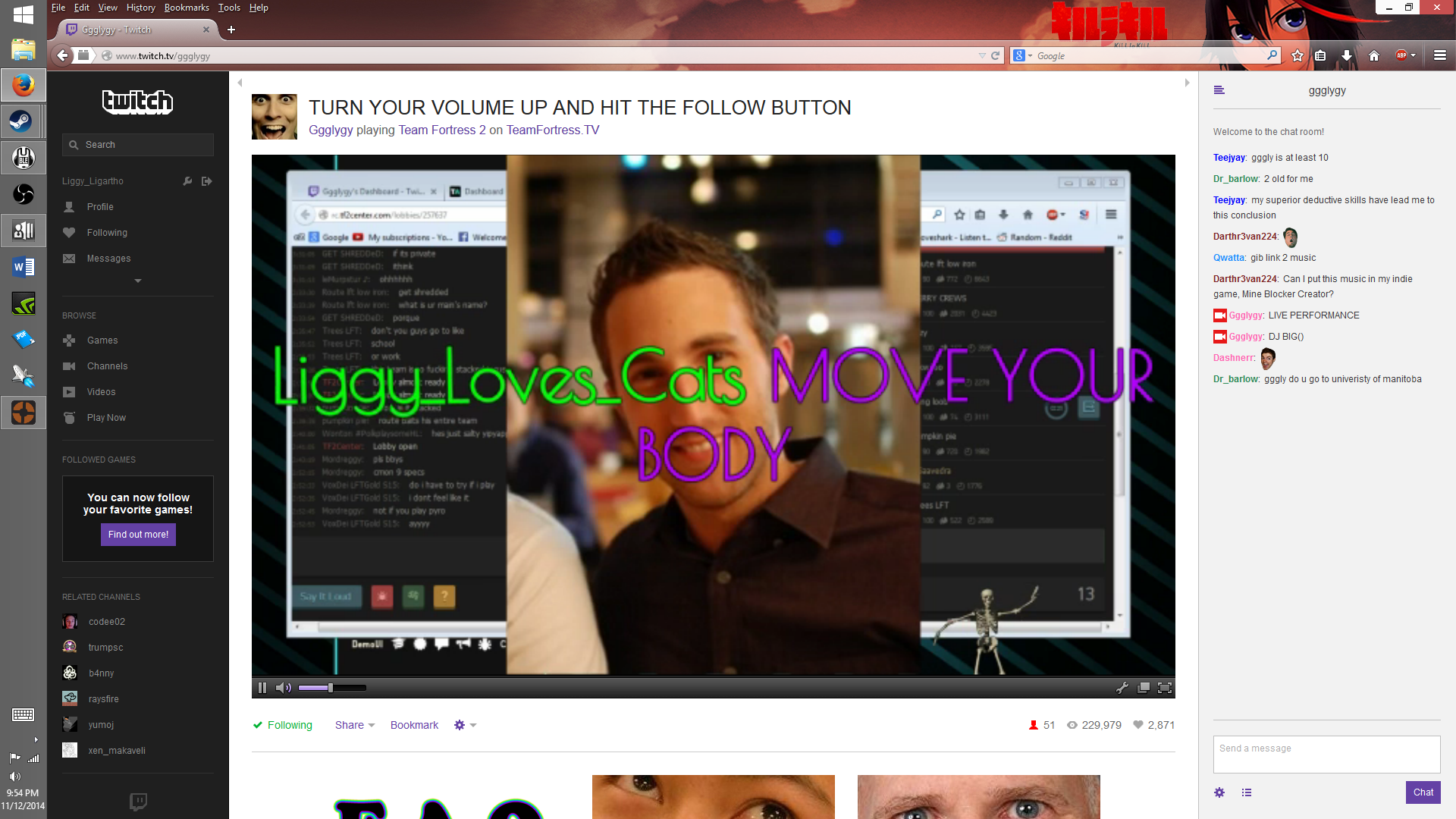The height and width of the screenshot is (819, 1456).
Task: Pause the video stream
Action: click(x=262, y=688)
